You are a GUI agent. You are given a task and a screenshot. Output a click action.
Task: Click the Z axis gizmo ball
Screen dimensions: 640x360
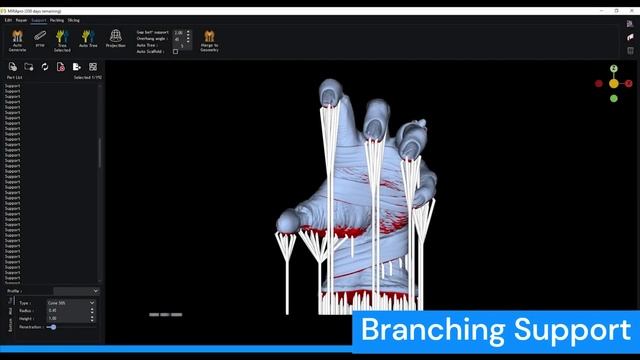613,69
